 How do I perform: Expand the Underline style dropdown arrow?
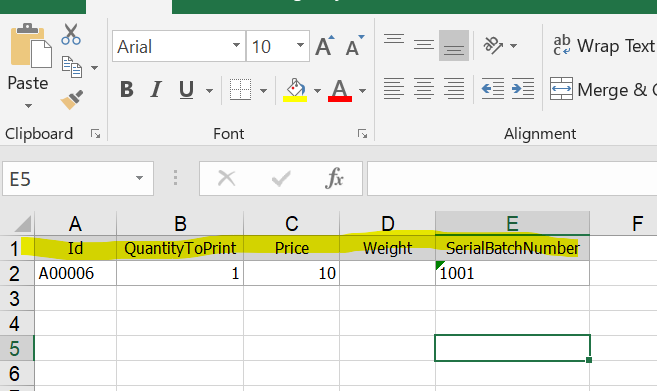[209, 91]
